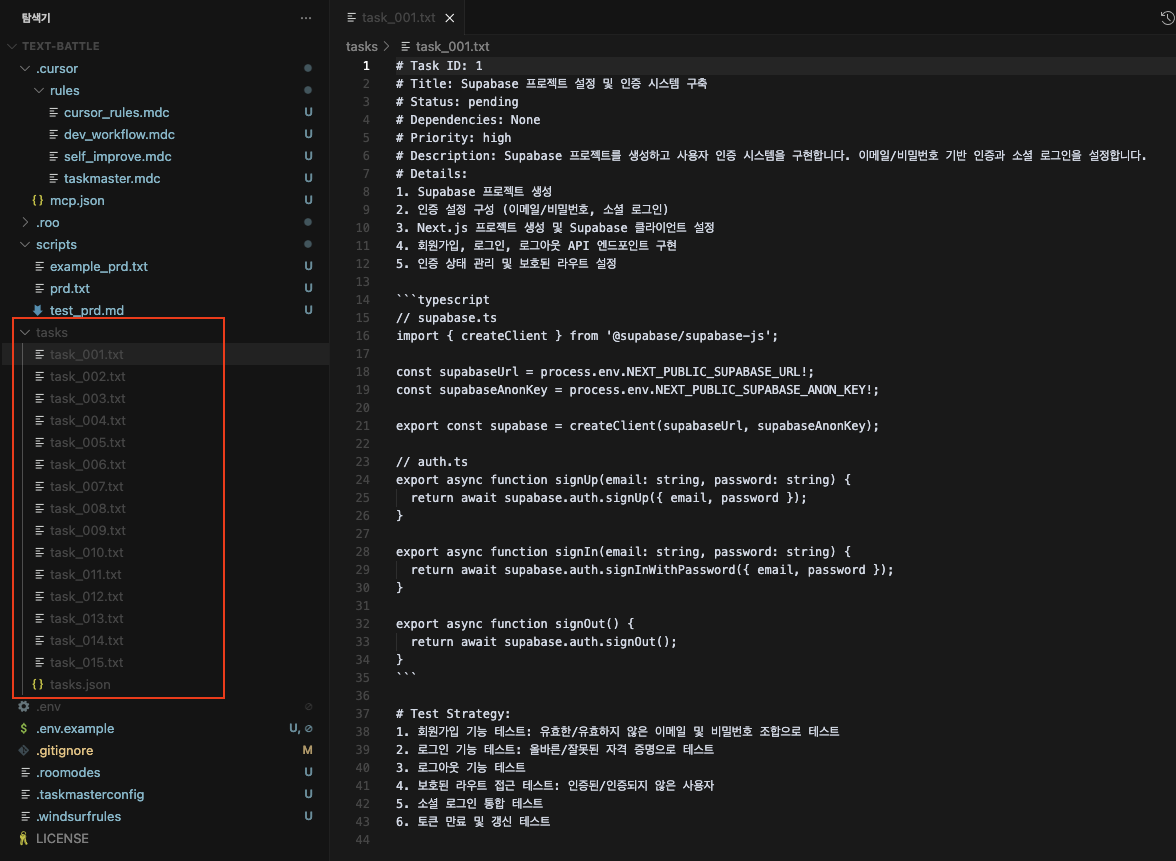Open the LICENSE file
The width and height of the screenshot is (1176, 861).
(x=62, y=838)
